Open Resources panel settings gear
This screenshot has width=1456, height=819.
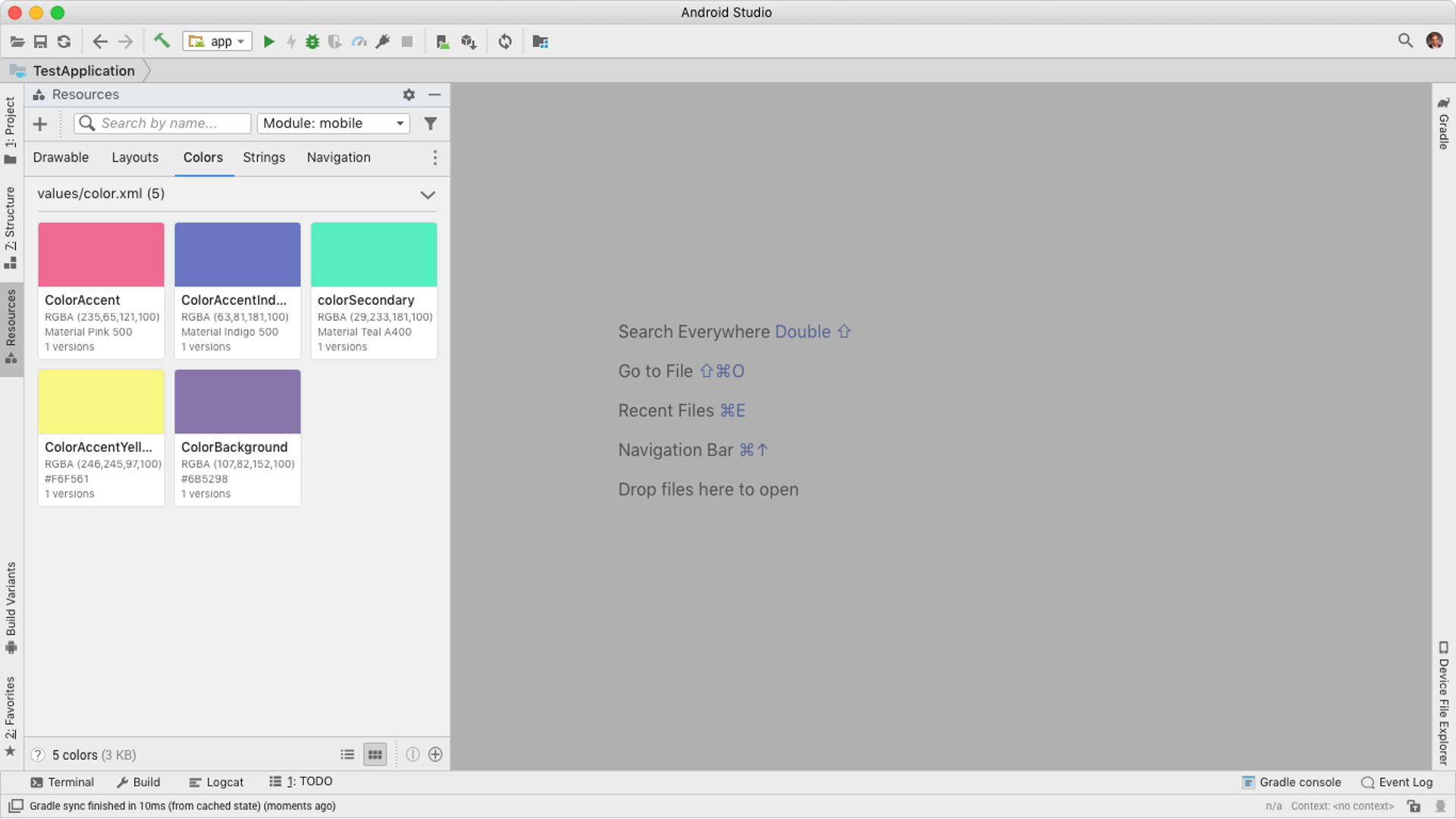point(409,95)
